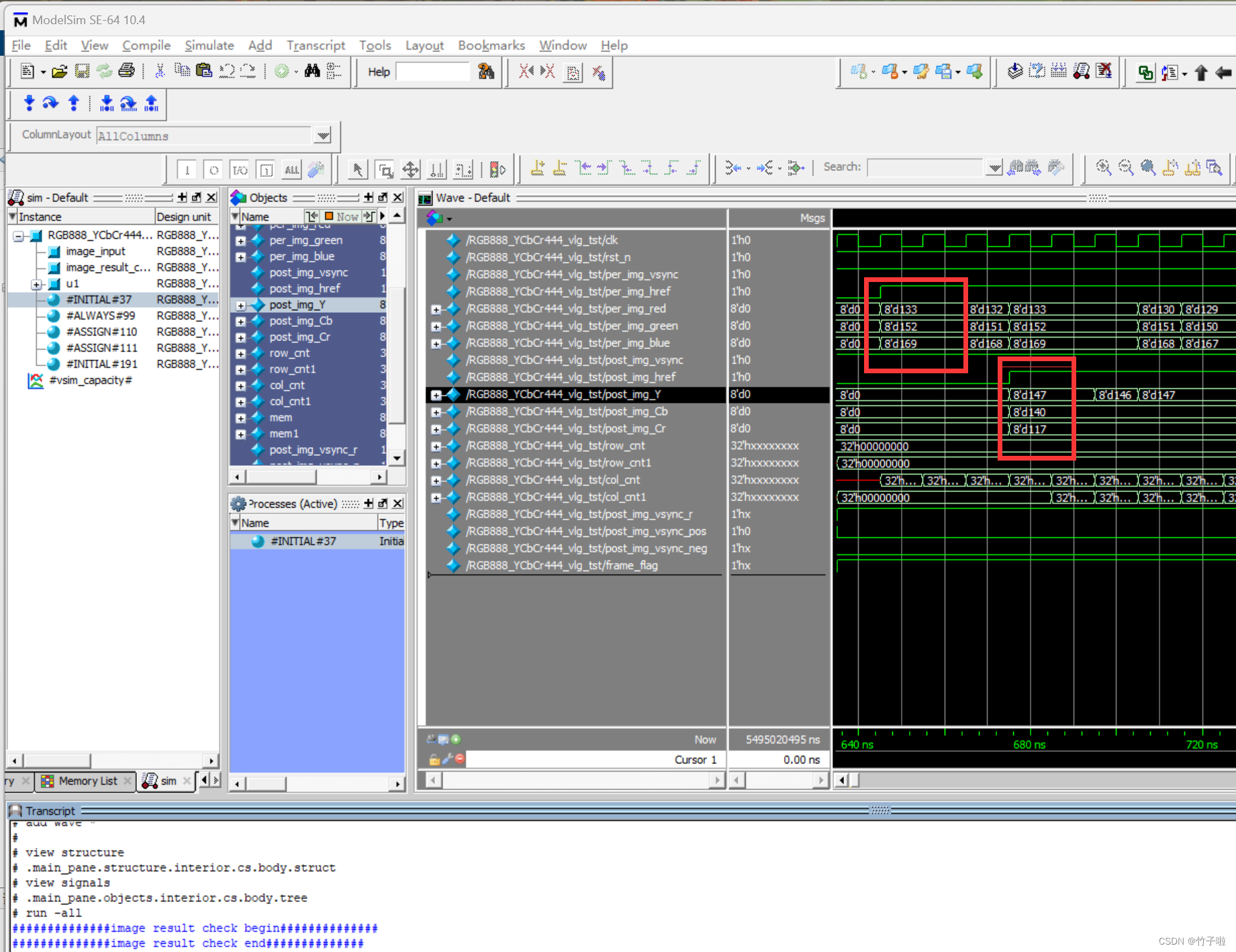Expand per_img_red signal in the Wave window

tap(436, 309)
